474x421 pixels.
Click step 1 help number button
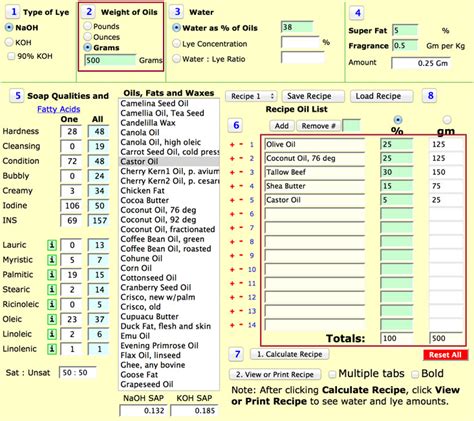click(x=14, y=12)
